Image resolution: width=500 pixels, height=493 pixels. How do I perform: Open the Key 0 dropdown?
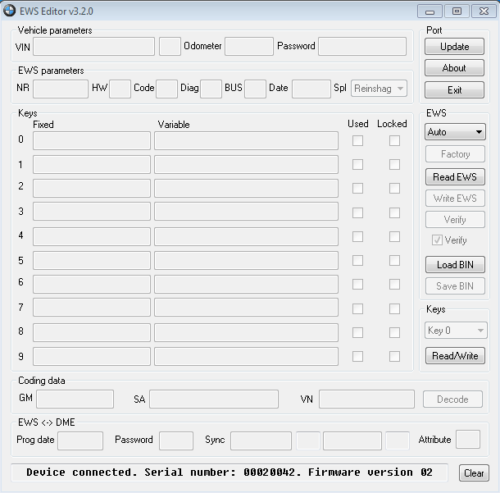click(456, 330)
